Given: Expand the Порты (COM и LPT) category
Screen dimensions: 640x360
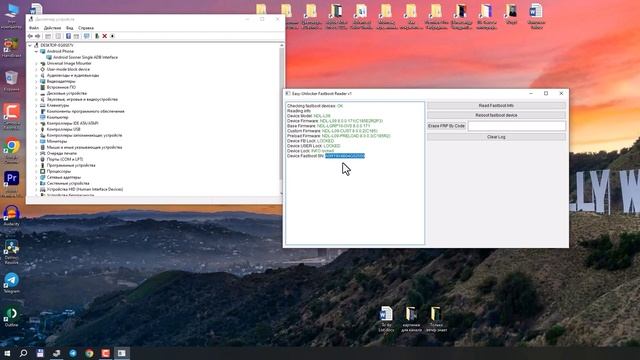Looking at the screenshot, I should [36, 159].
